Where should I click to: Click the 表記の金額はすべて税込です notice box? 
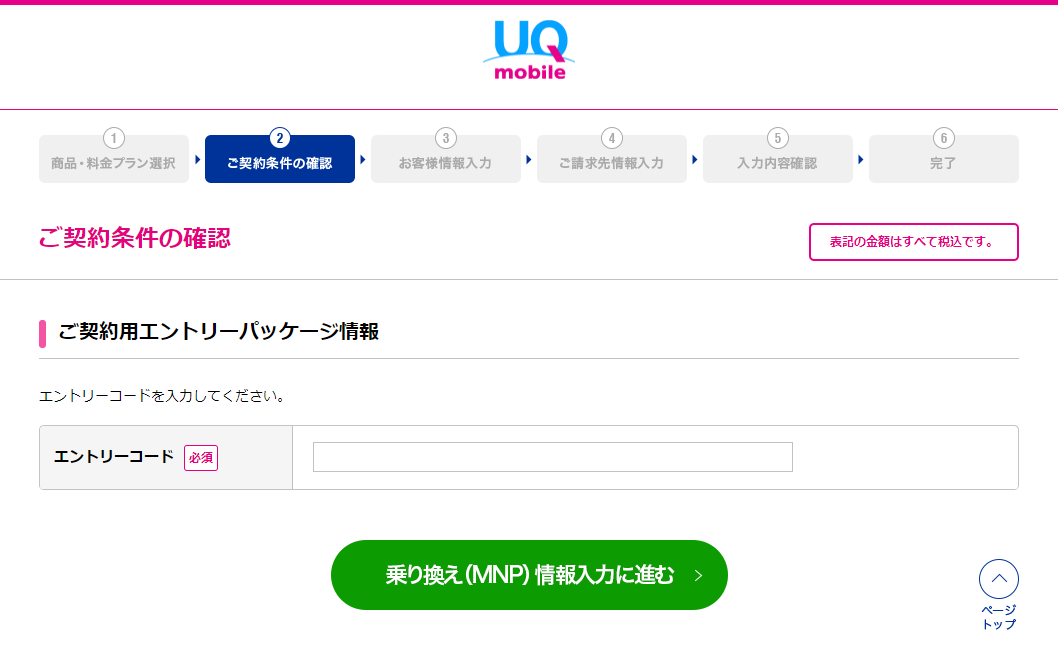[x=914, y=242]
